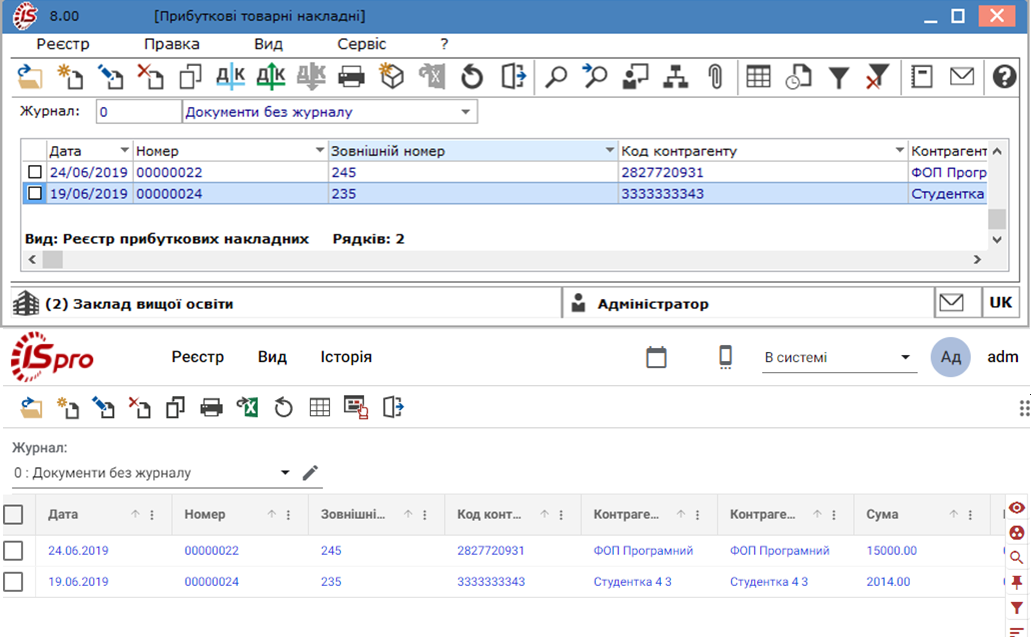The image size is (1034, 641).
Task: Open web document link 00000022
Action: (212, 551)
